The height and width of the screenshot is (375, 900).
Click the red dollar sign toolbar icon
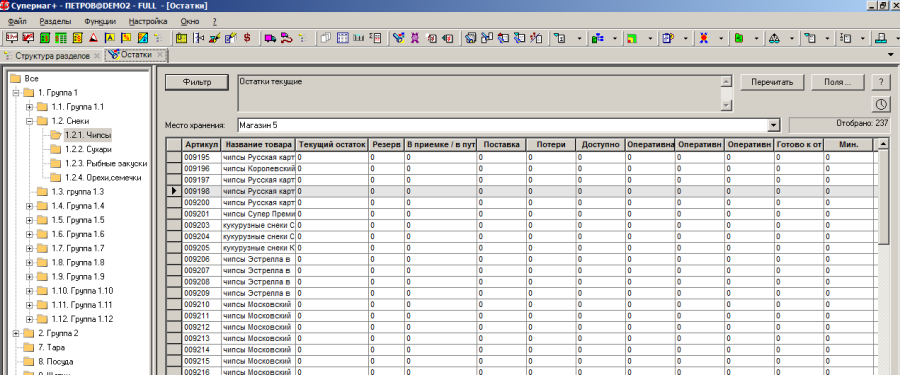point(247,38)
